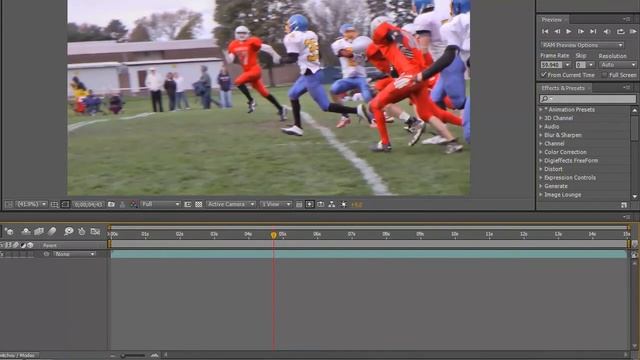The width and height of the screenshot is (640, 360).
Task: Open the Timeline from viewer button
Action: [320, 204]
